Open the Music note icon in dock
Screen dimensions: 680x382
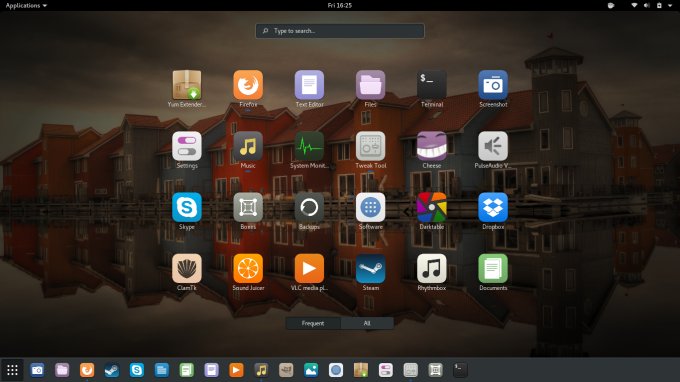(x=261, y=370)
